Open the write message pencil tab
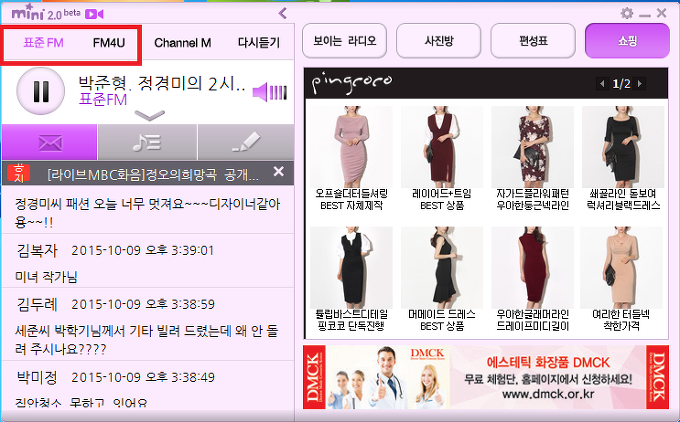 [246, 142]
